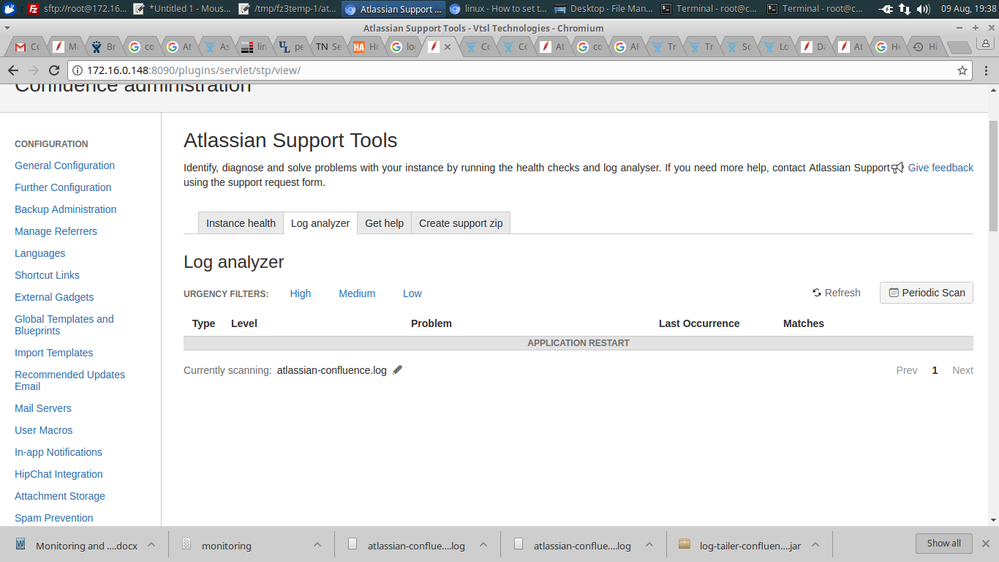The height and width of the screenshot is (562, 999).
Task: Switch to Desktop File Manager in taskbar
Action: (604, 9)
